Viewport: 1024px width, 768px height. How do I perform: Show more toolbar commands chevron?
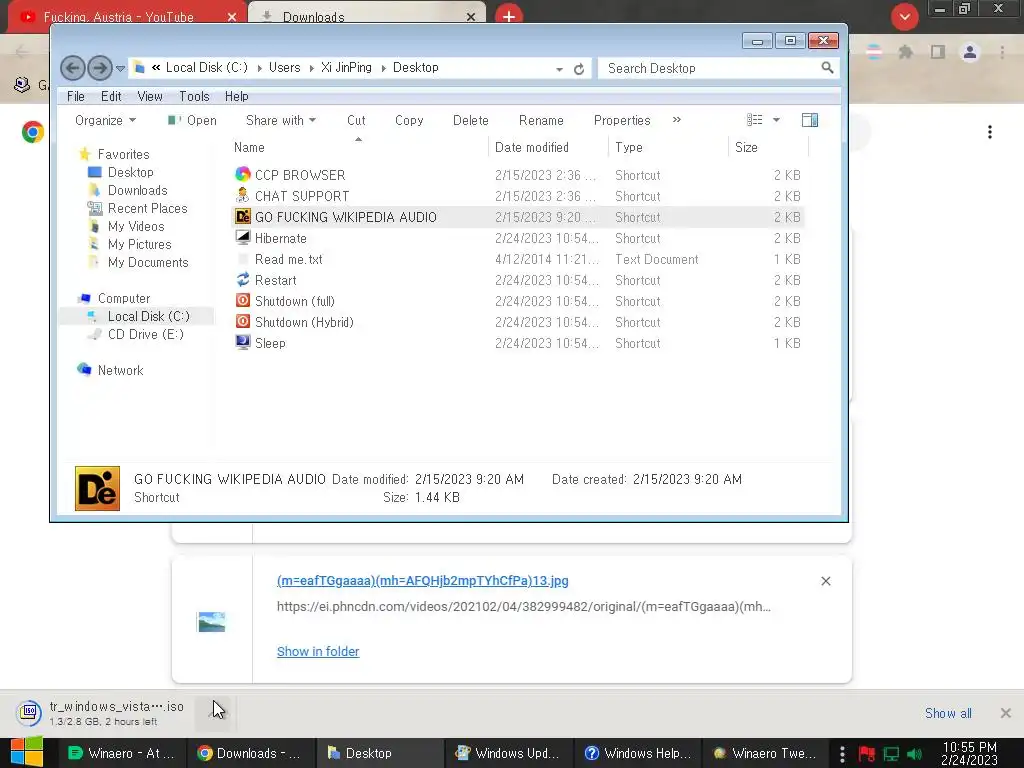click(677, 120)
